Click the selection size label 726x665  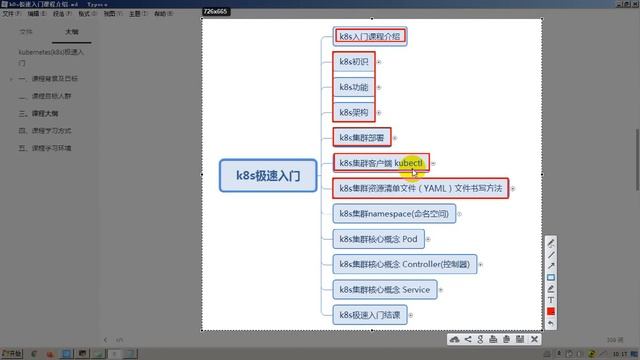coord(216,11)
